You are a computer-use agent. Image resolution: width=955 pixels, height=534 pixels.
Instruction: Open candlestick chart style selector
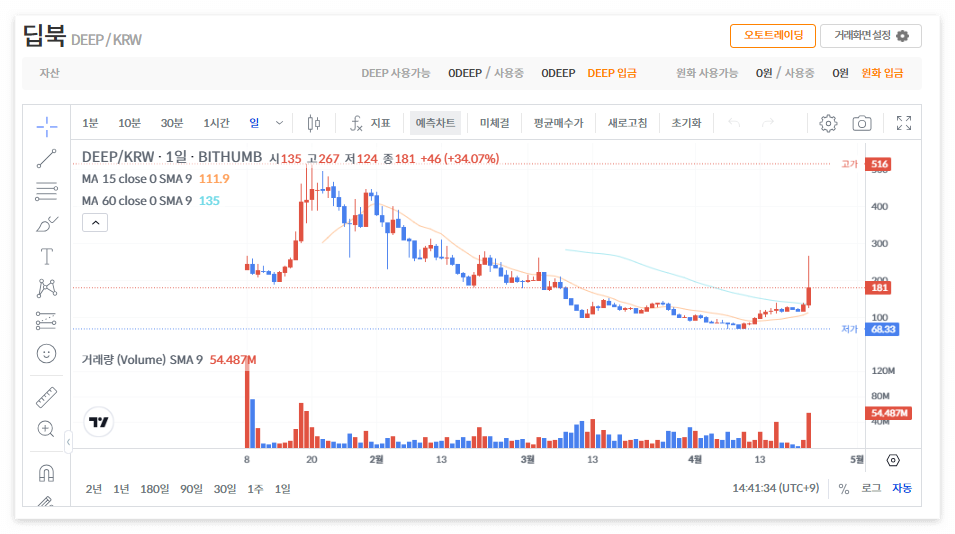[314, 124]
